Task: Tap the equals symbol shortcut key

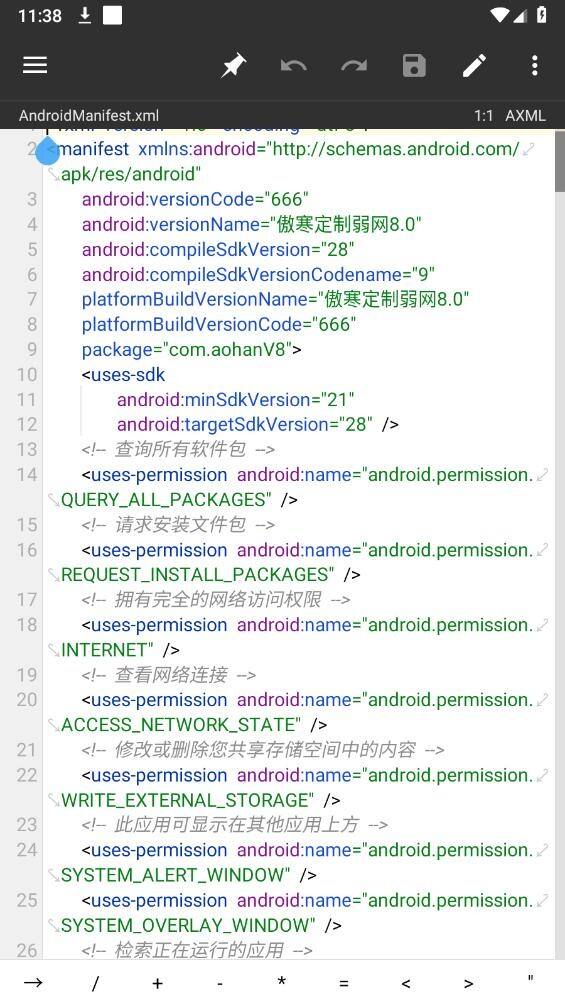Action: 344,983
